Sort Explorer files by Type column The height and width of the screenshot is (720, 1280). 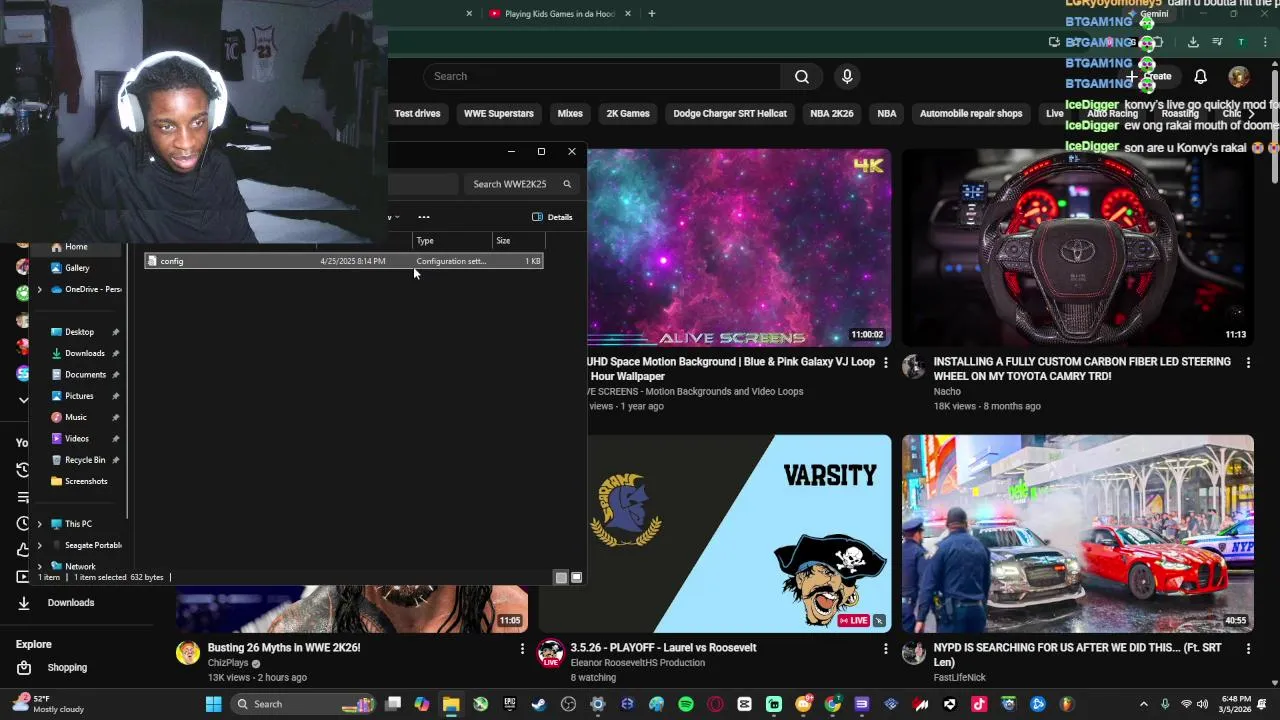pyautogui.click(x=453, y=241)
